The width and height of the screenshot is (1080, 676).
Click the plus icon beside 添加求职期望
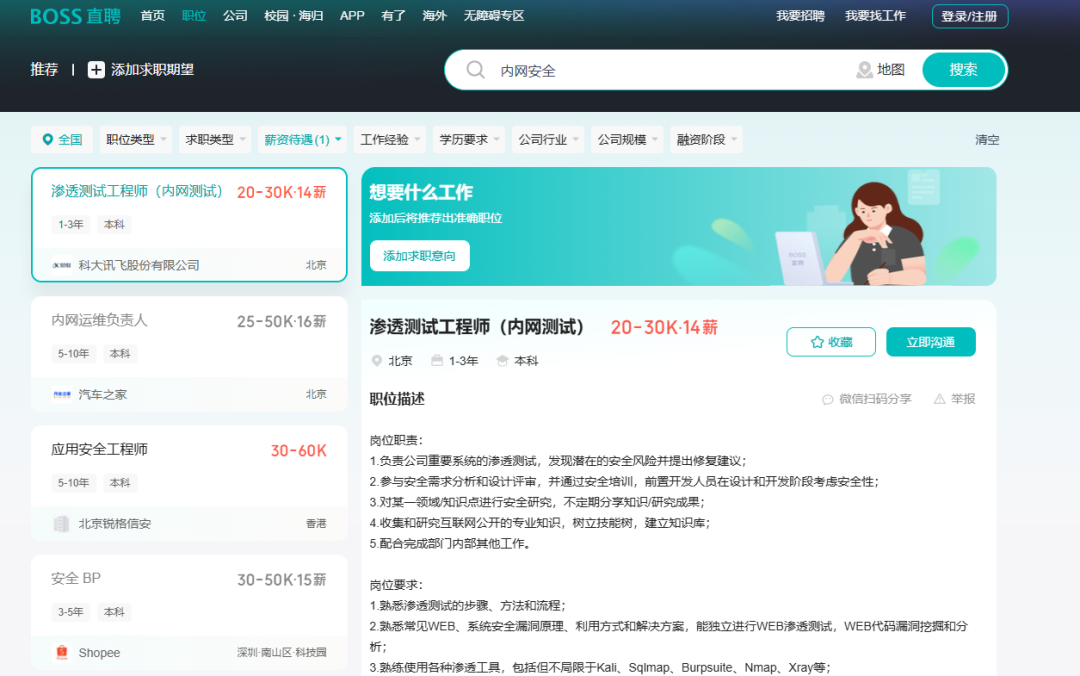point(96,70)
